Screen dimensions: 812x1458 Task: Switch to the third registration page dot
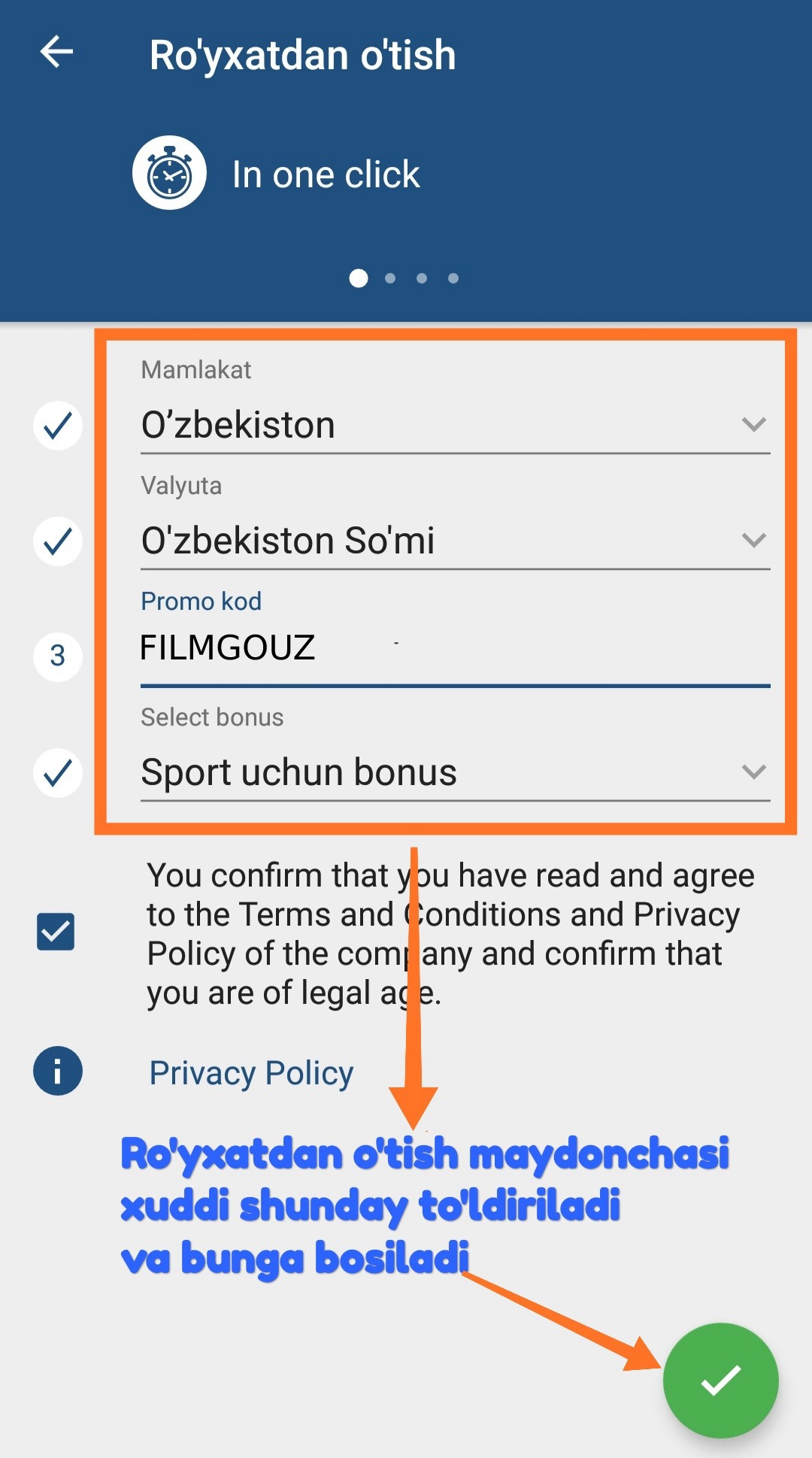pos(422,278)
